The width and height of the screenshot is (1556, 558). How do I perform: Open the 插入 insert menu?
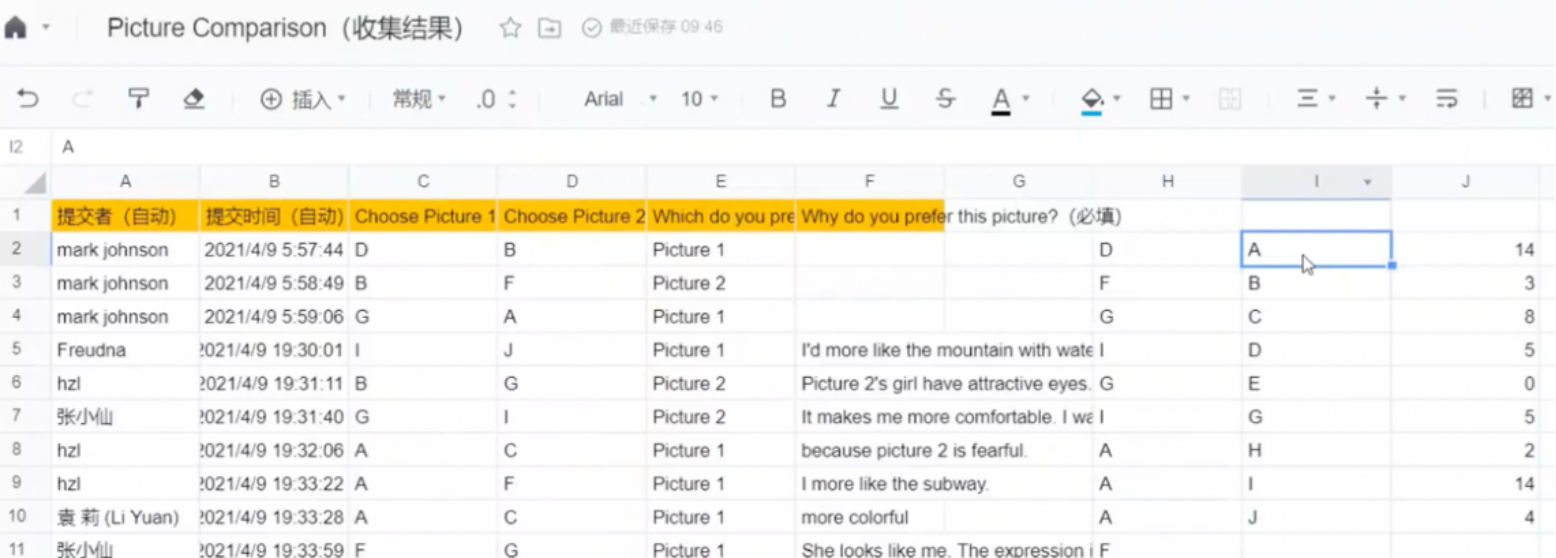pos(303,99)
